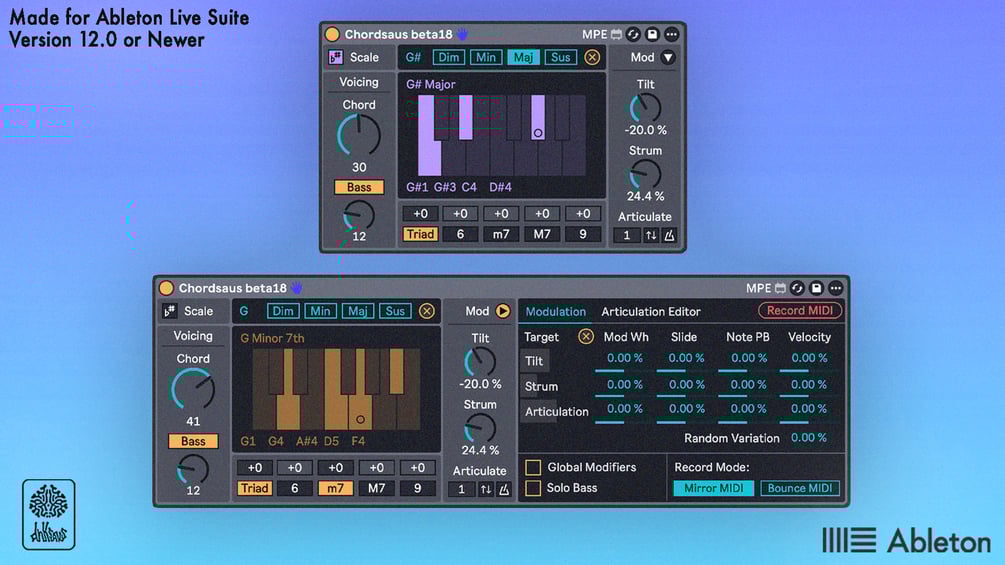The image size is (1005, 565).
Task: Click the Tilt knob in upper device
Action: [x=645, y=108]
